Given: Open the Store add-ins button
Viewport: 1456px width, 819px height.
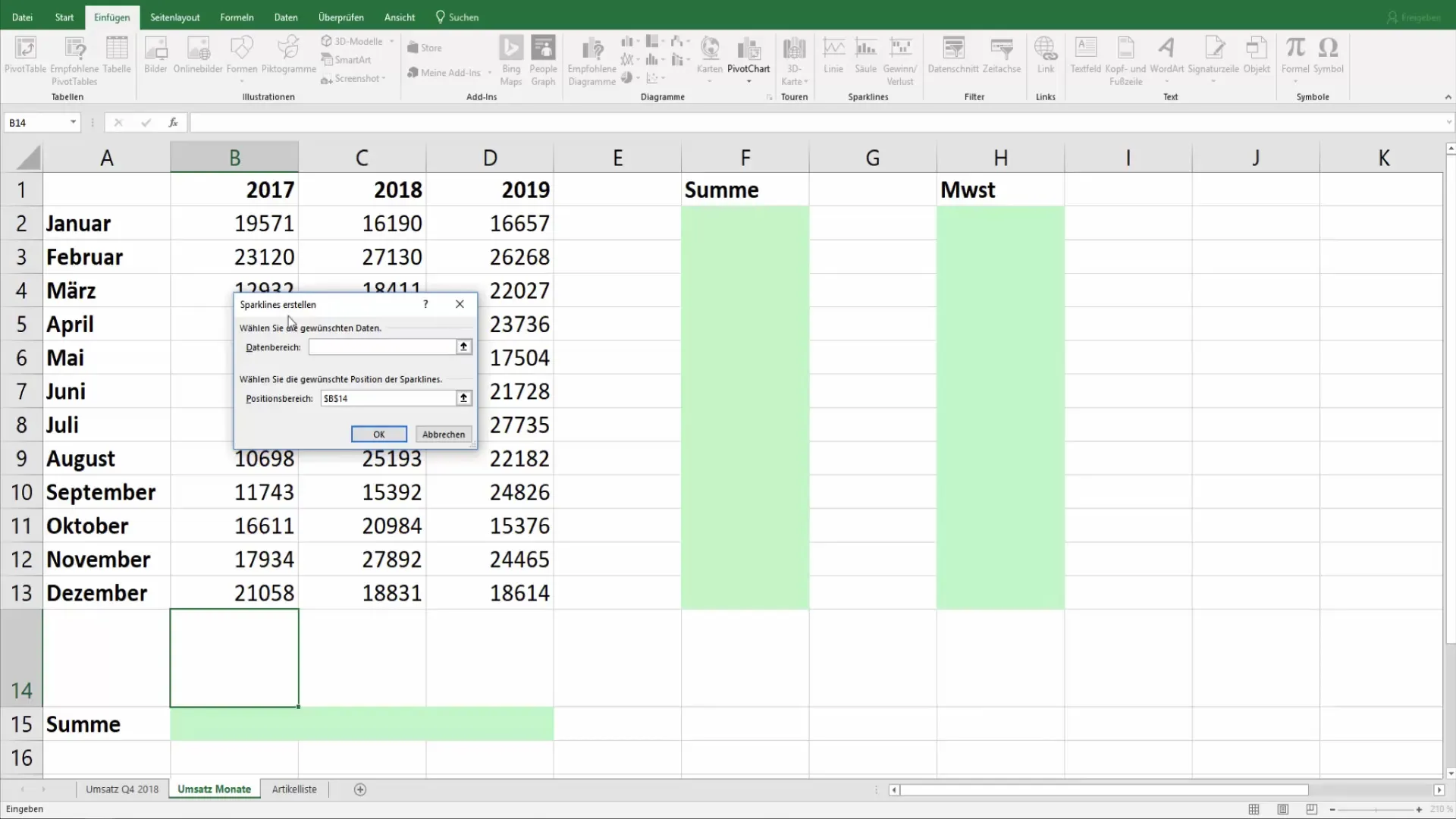Looking at the screenshot, I should click(x=425, y=48).
